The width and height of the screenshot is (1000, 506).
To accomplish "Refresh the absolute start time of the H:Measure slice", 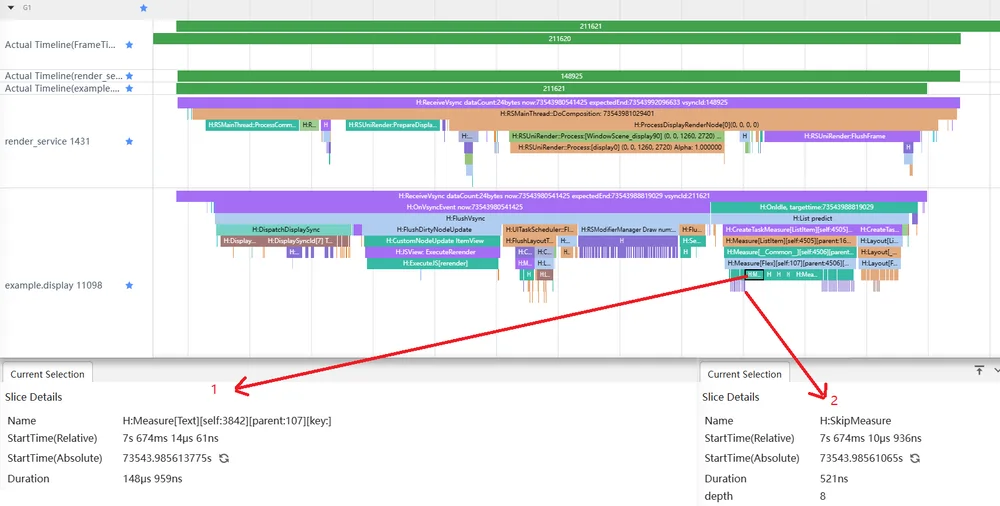I will point(224,458).
